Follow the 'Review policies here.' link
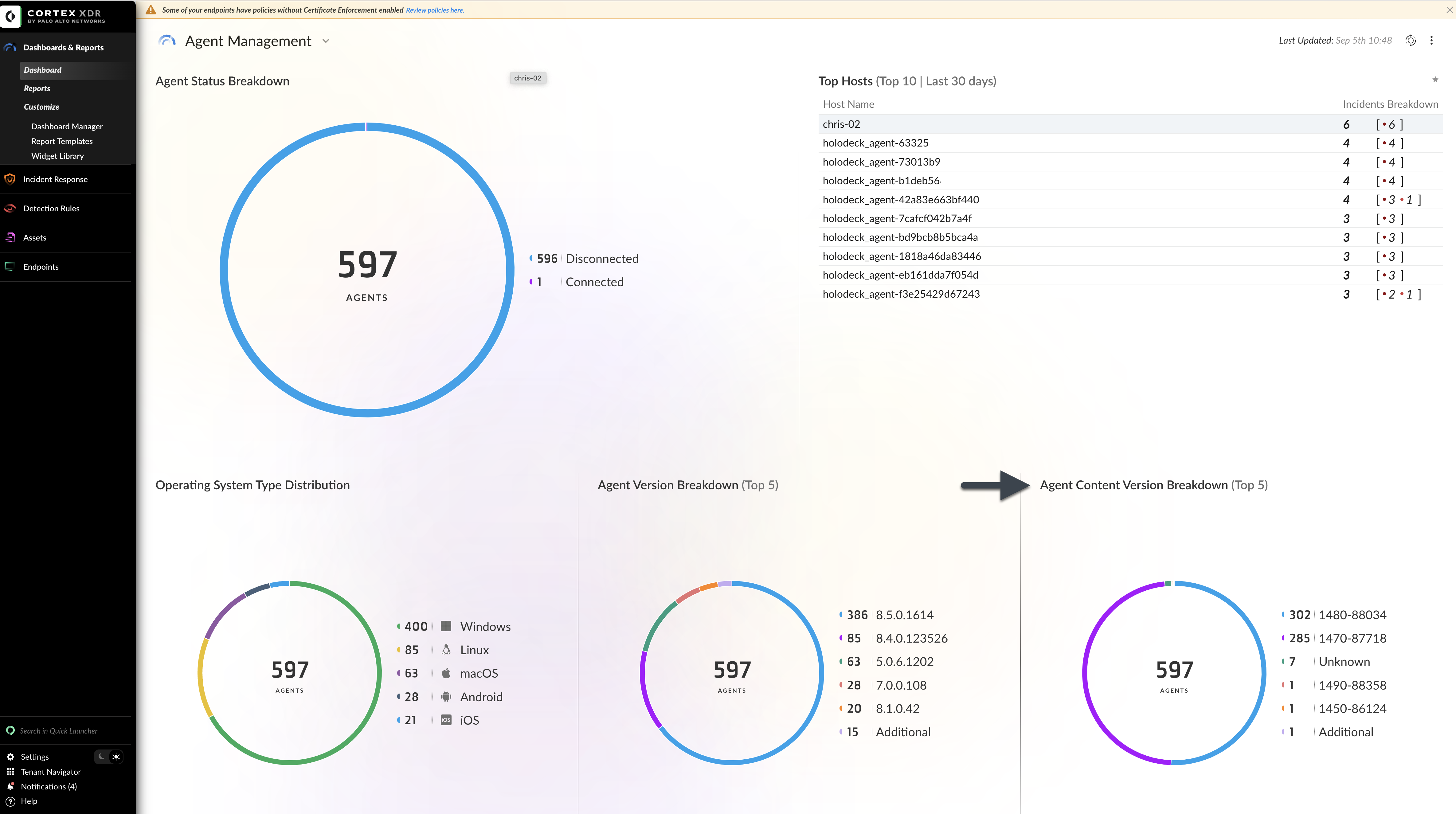The height and width of the screenshot is (814, 1456). [x=435, y=10]
